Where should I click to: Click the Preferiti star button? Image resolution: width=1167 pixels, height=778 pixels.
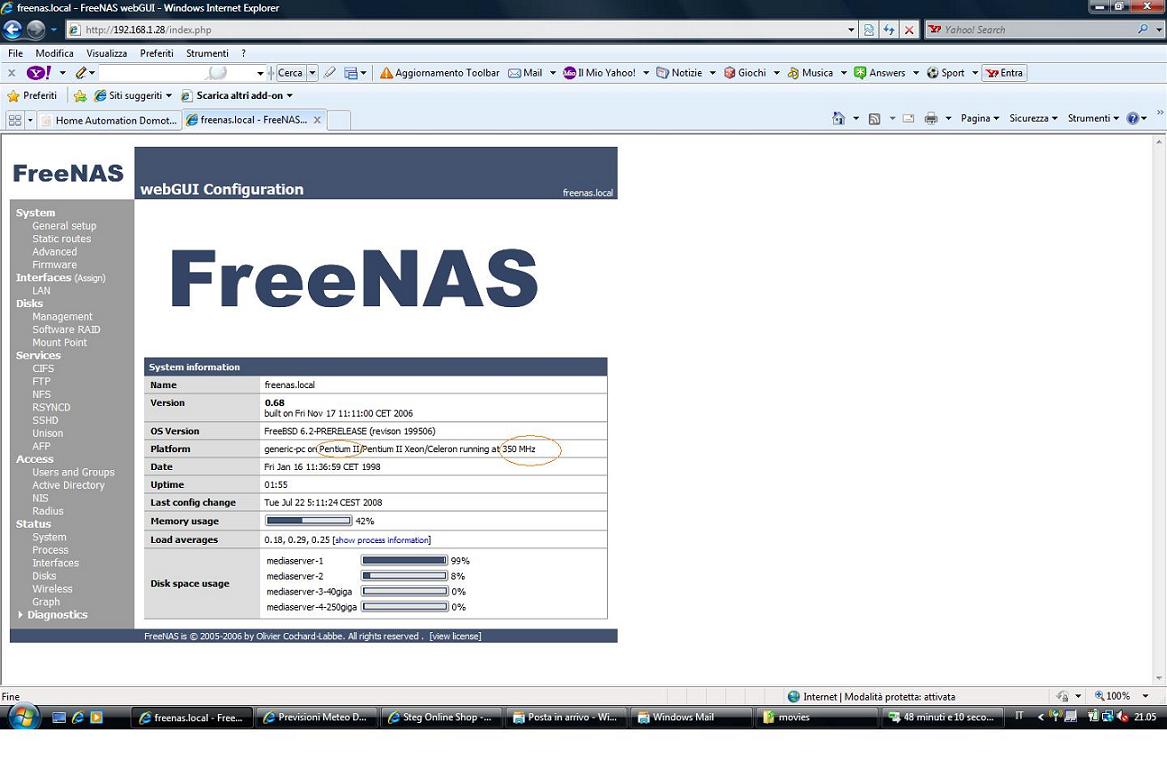(32, 95)
